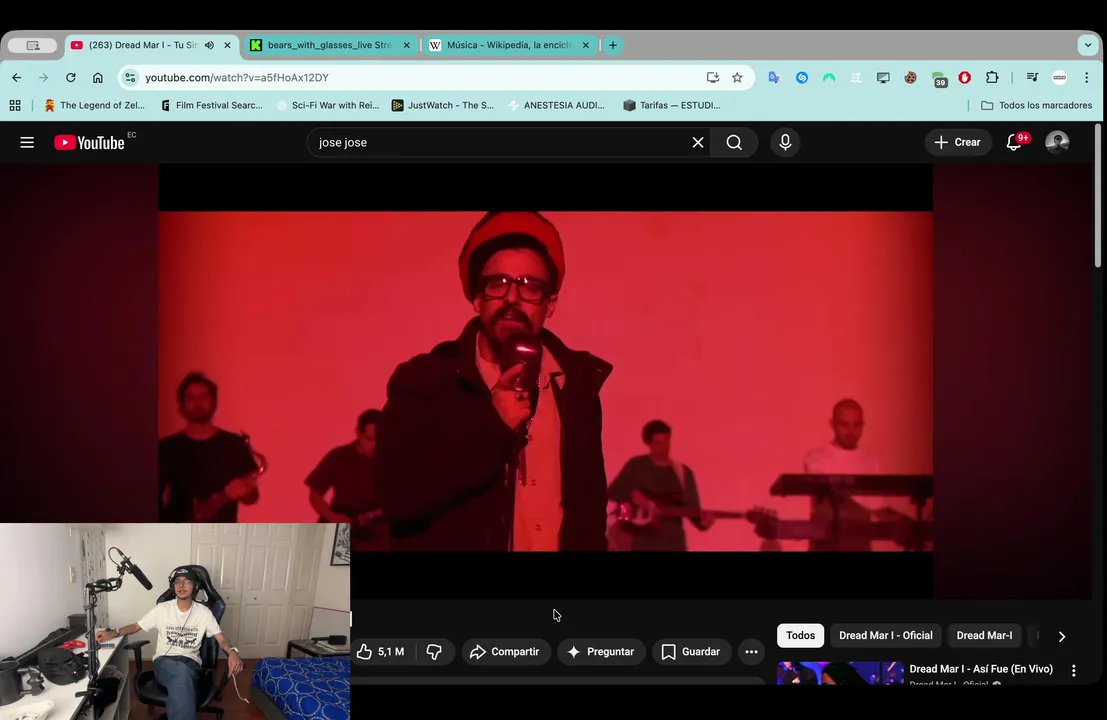Open the apps grid in bookmarks bar
This screenshot has width=1107, height=720.
coord(15,105)
